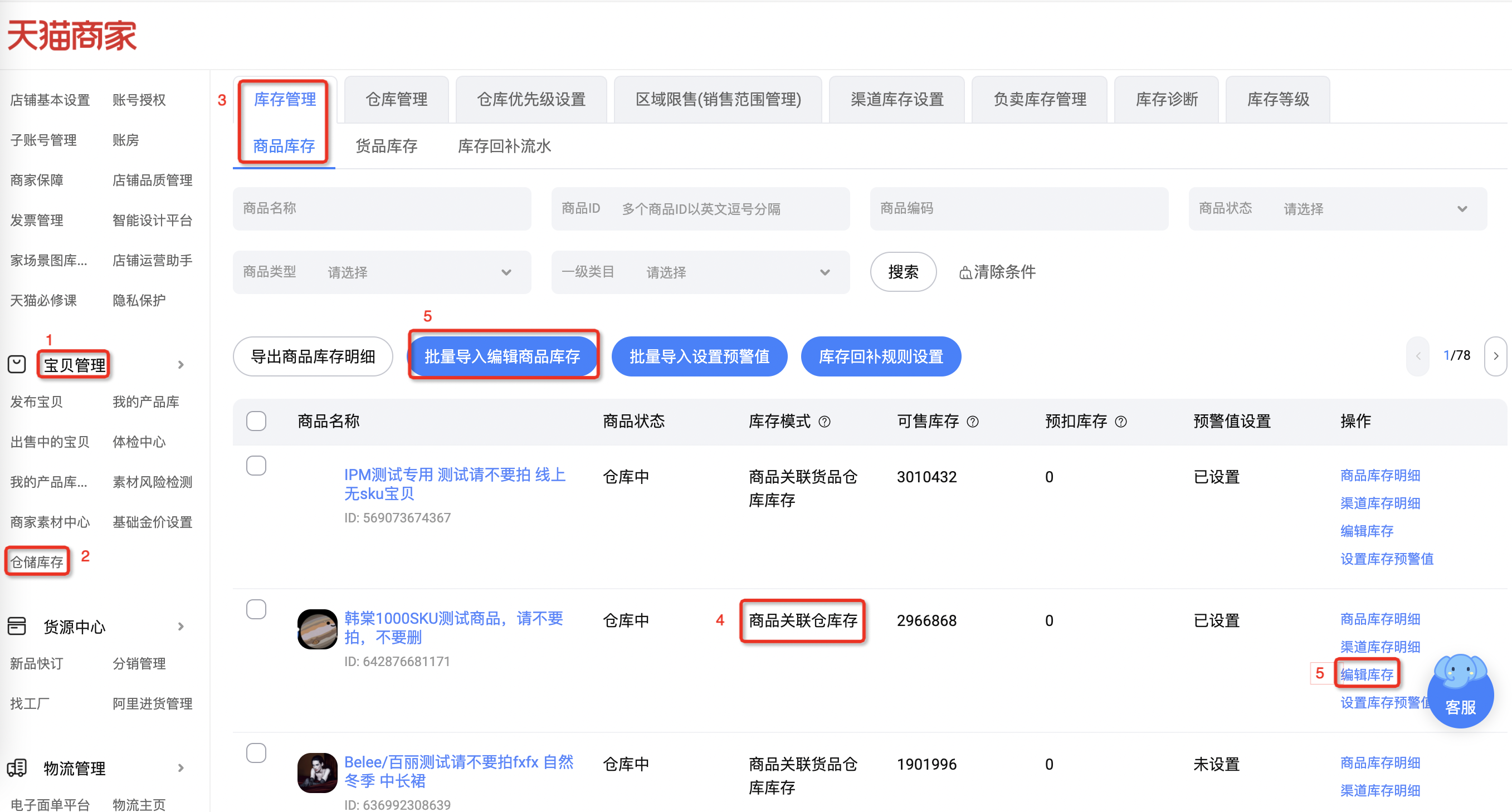Open help icon beside 预扣库存 header
The height and width of the screenshot is (812, 1512).
[1120, 421]
